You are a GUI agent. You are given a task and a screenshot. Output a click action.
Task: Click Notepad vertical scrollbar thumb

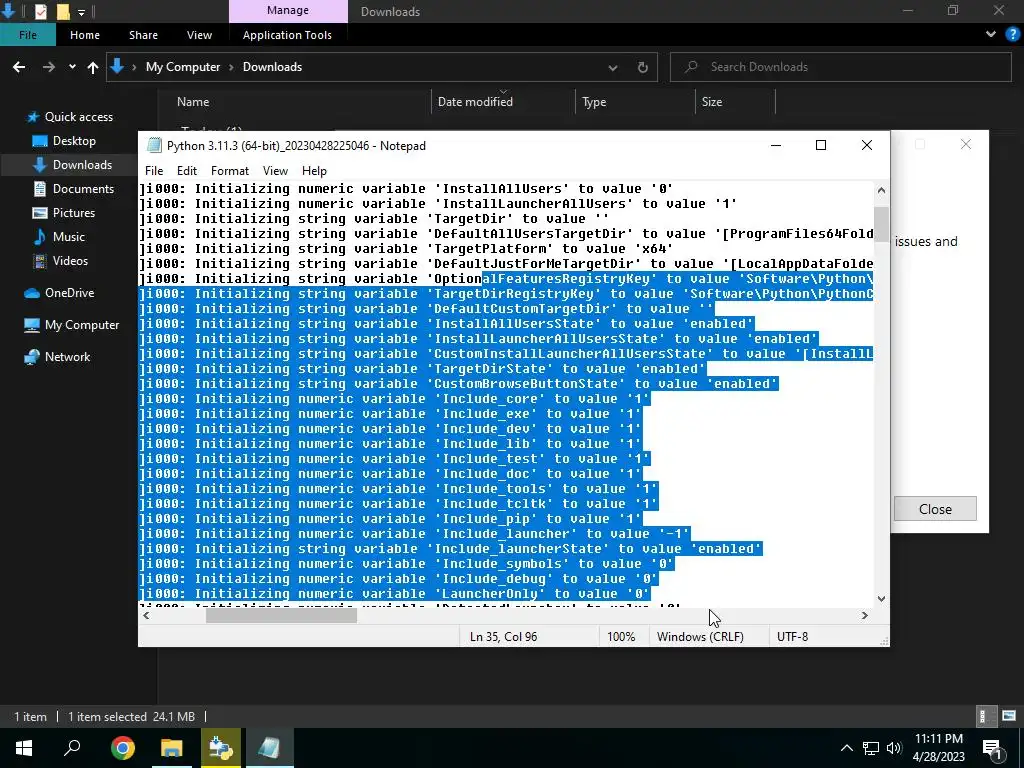(881, 223)
